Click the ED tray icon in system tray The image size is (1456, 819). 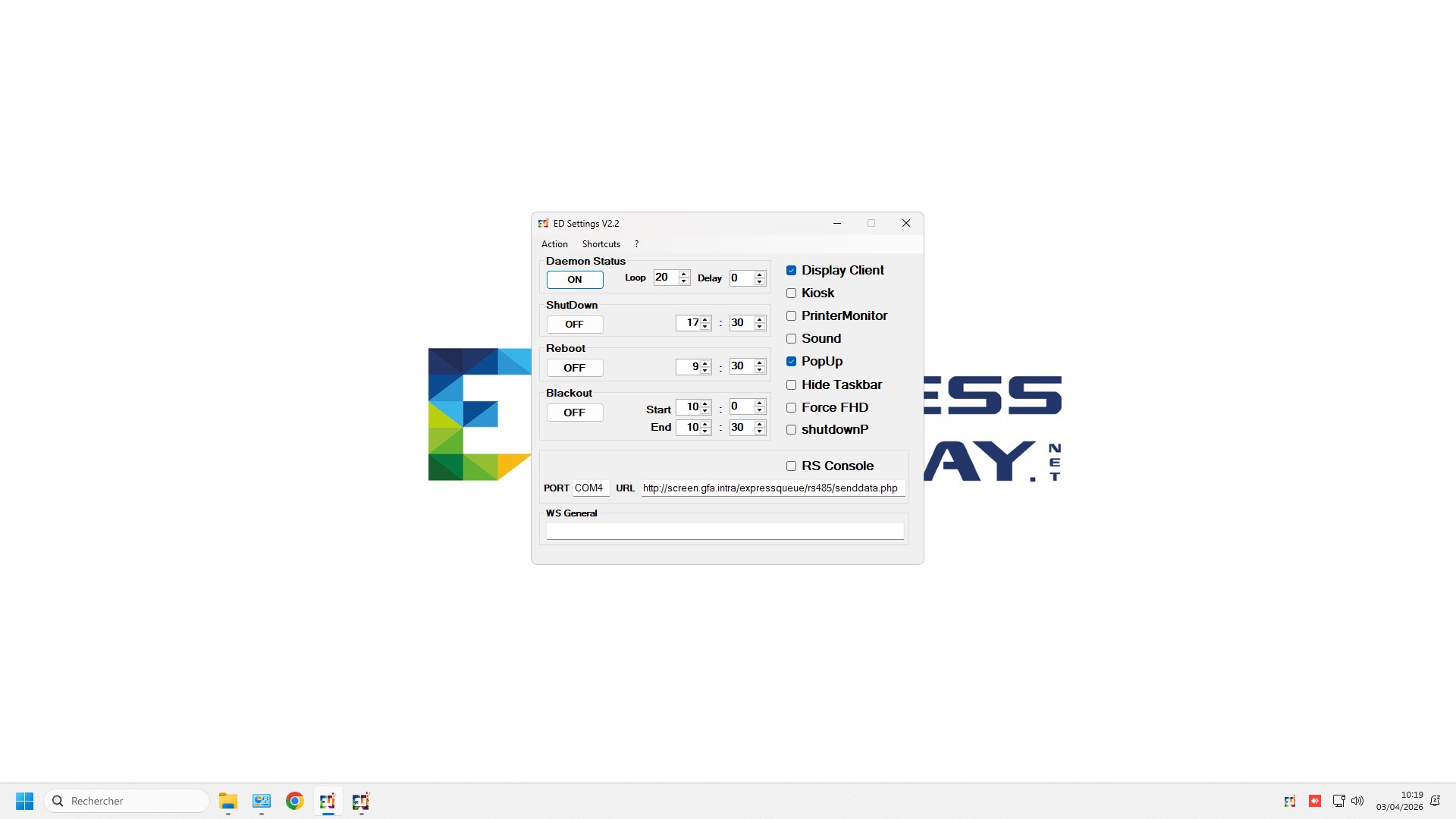[1289, 801]
